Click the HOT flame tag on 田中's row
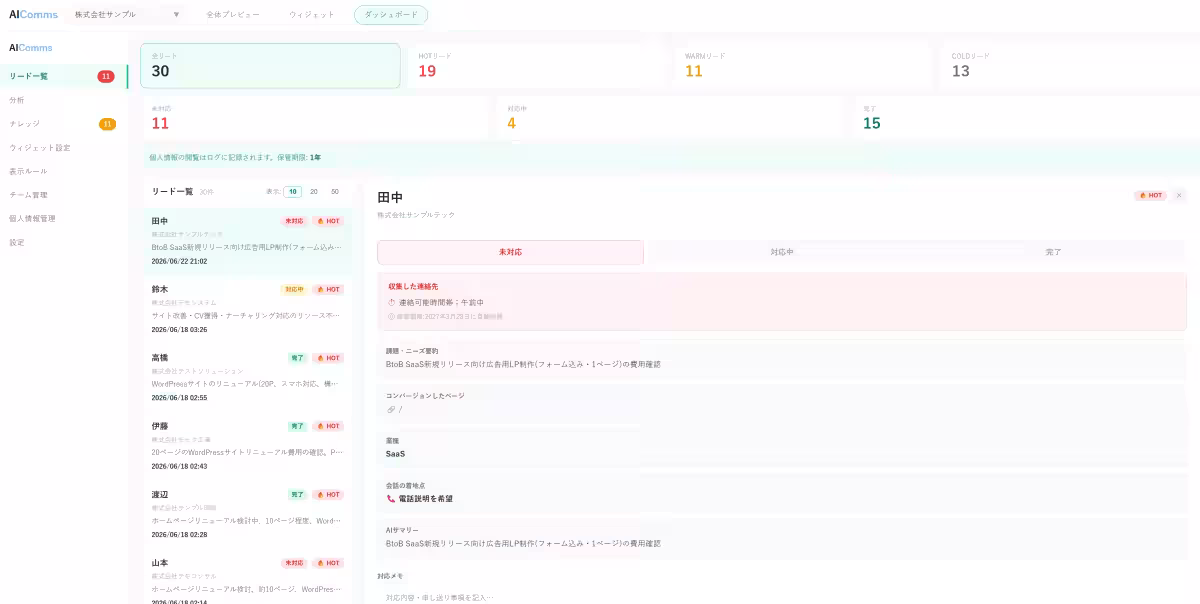Screen dimensions: 1200x604 pyautogui.click(x=328, y=221)
